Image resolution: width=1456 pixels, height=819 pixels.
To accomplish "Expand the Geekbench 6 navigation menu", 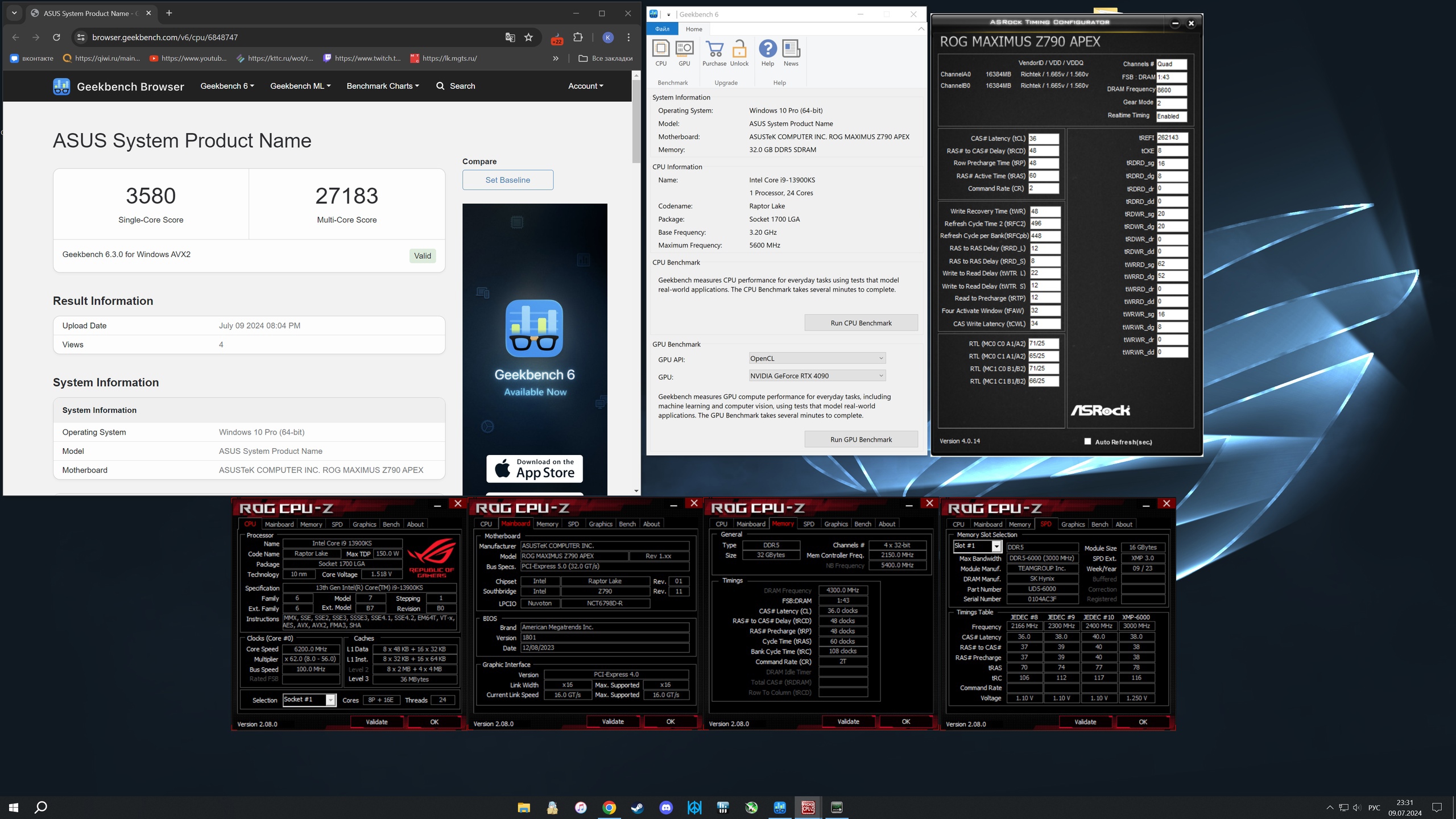I will coord(227,86).
